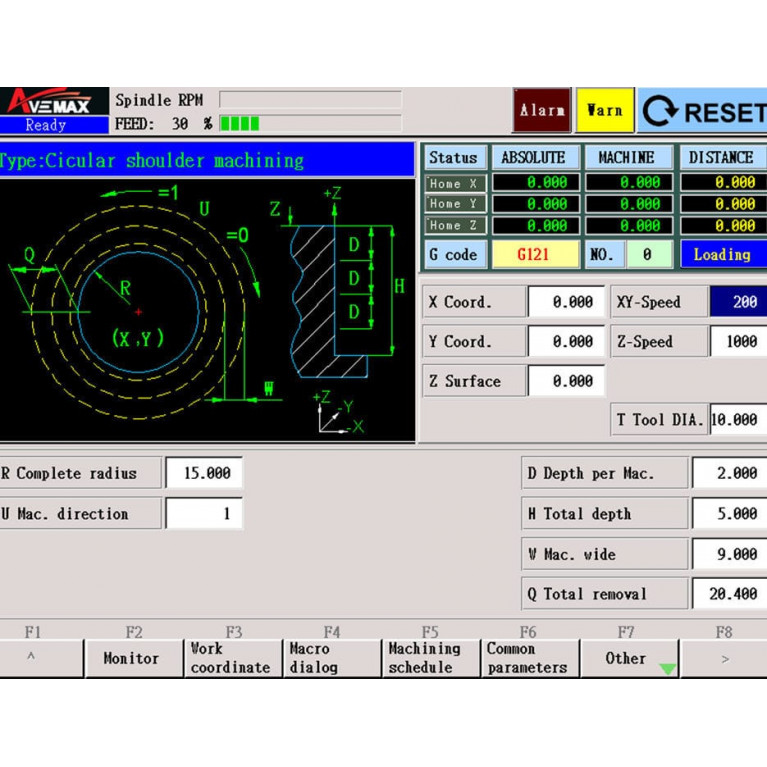
Task: Click the FEED percentage progress bar
Action: tap(311, 124)
